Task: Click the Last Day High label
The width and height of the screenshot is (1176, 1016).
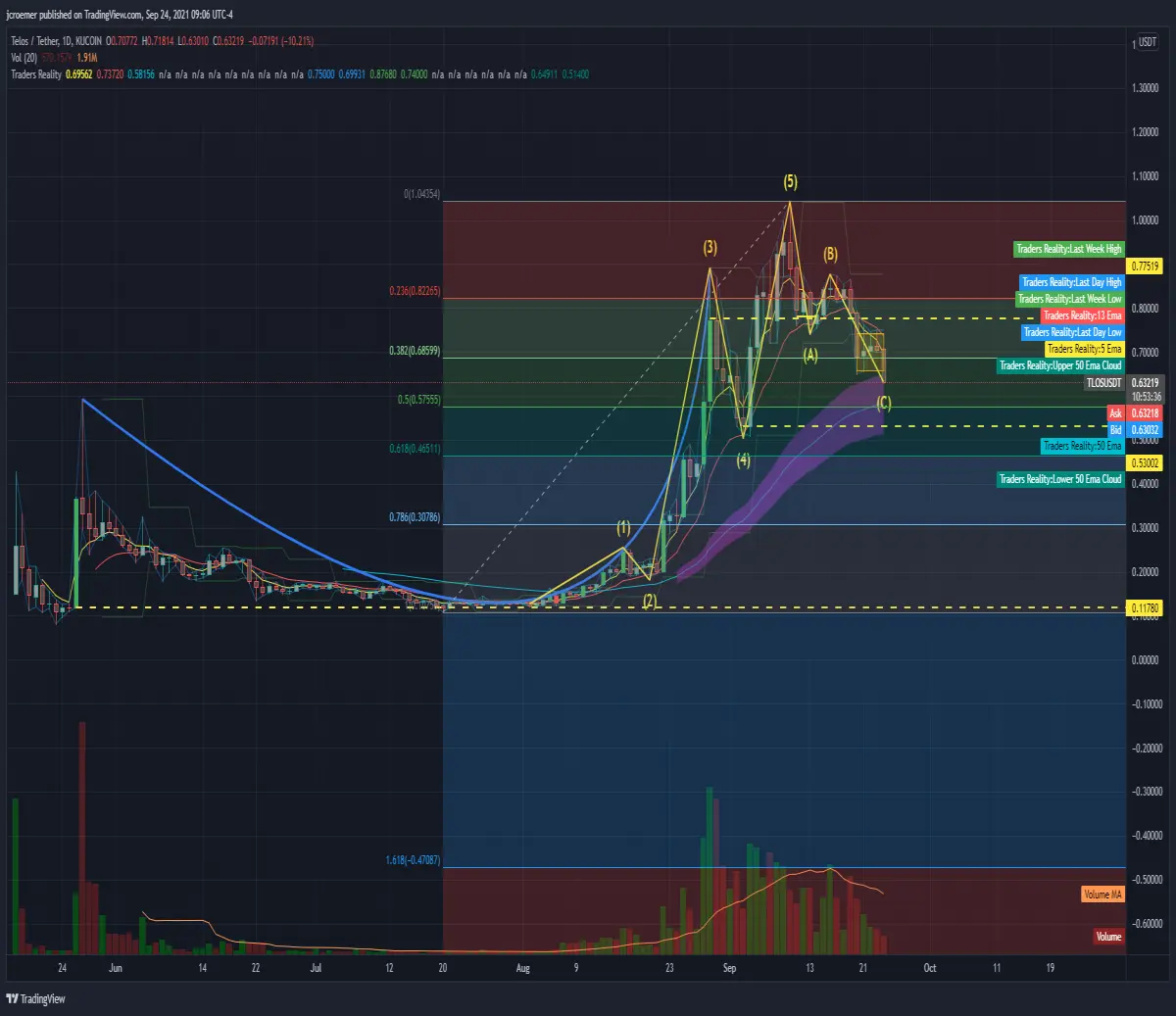Action: (1072, 282)
